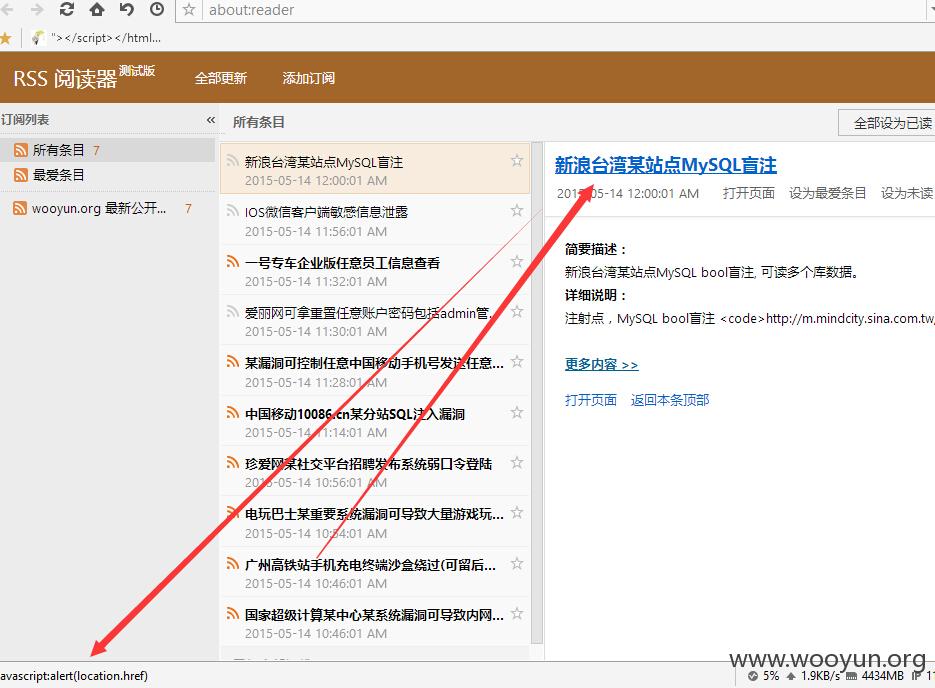Viewport: 935px width, 688px height.
Task: Click 返回本条顶部 link
Action: click(670, 400)
